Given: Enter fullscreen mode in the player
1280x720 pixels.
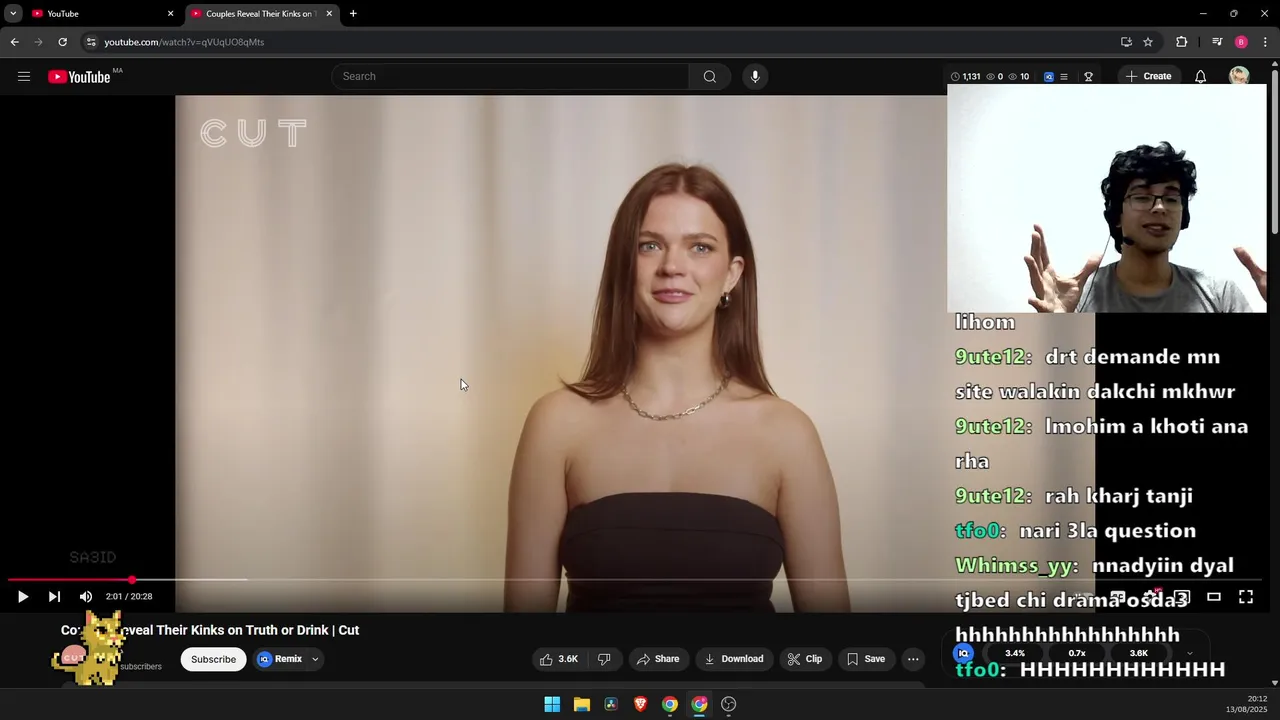Looking at the screenshot, I should click(x=1246, y=596).
